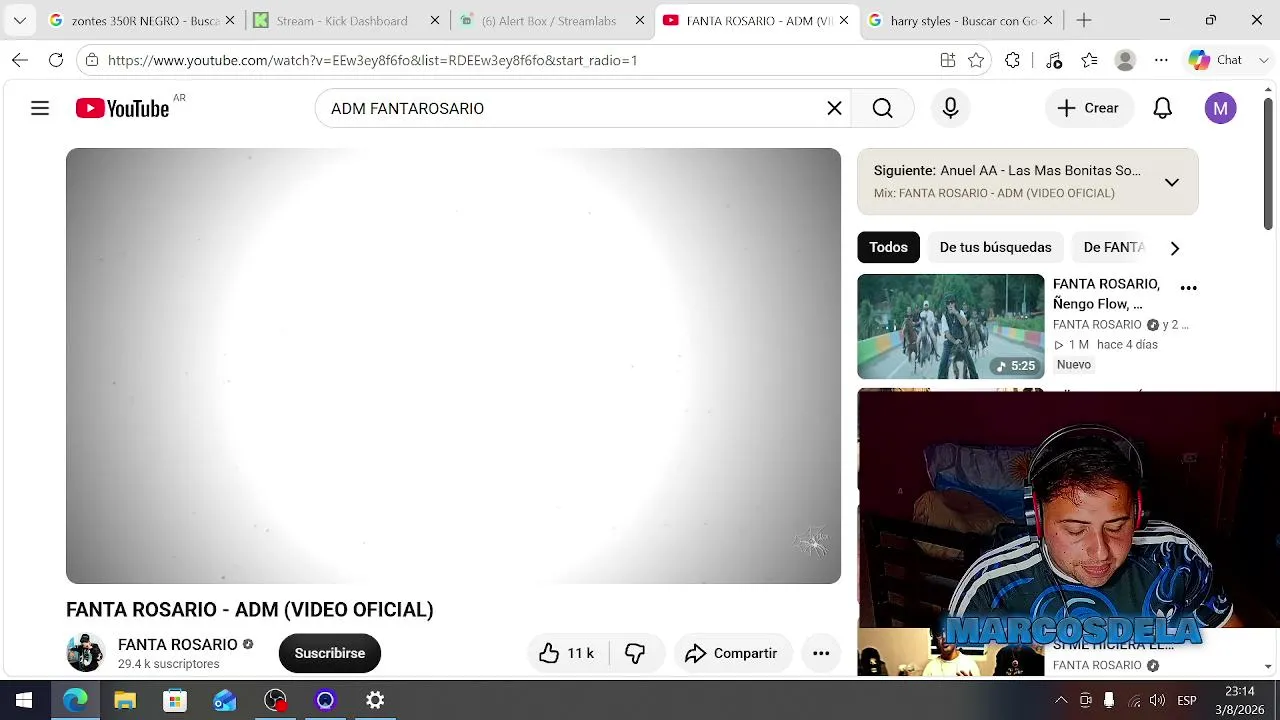Image resolution: width=1280 pixels, height=720 pixels.
Task: Open the browser profile avatar
Action: [1125, 60]
